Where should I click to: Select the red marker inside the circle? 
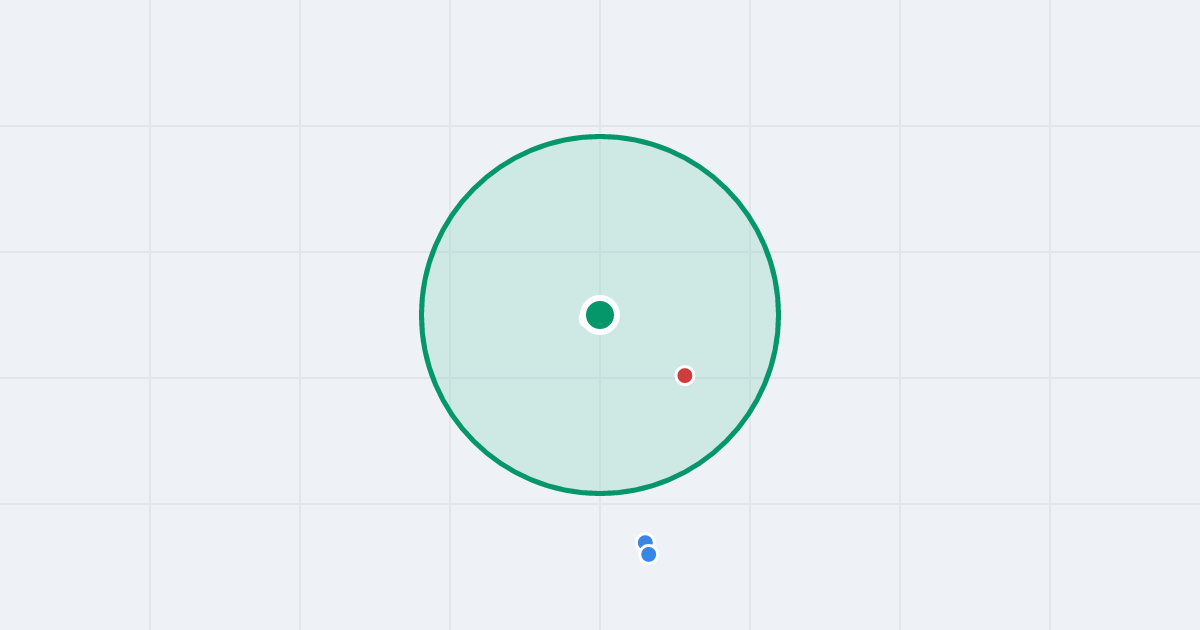(x=685, y=375)
